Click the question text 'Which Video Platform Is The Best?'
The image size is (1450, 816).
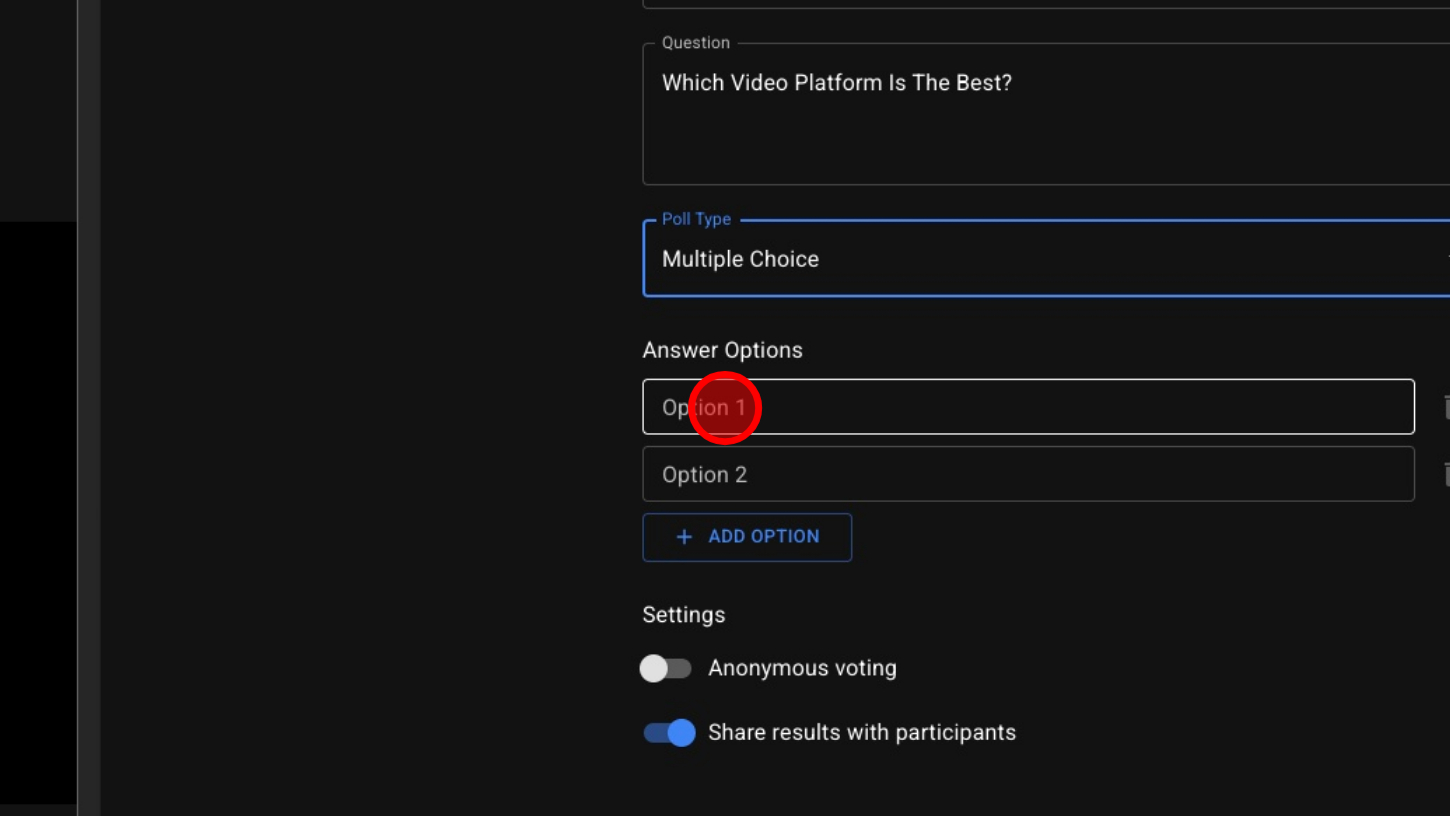click(836, 83)
